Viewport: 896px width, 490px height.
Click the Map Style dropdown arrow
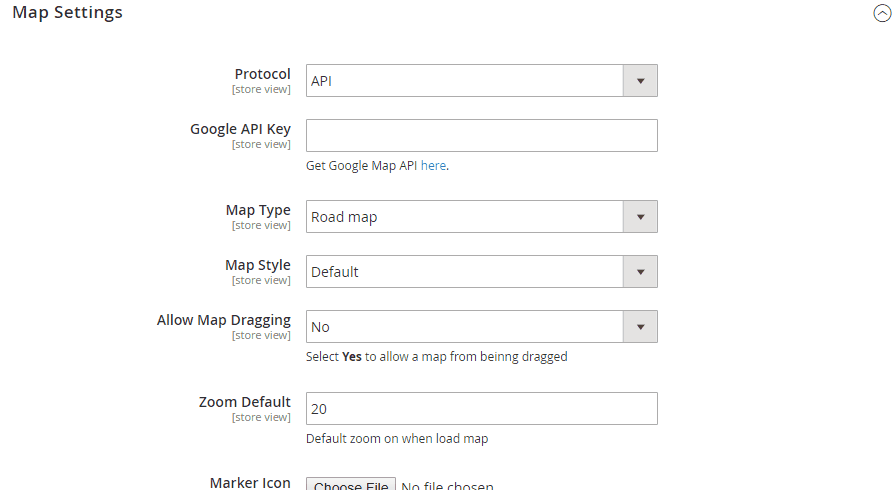click(x=640, y=272)
